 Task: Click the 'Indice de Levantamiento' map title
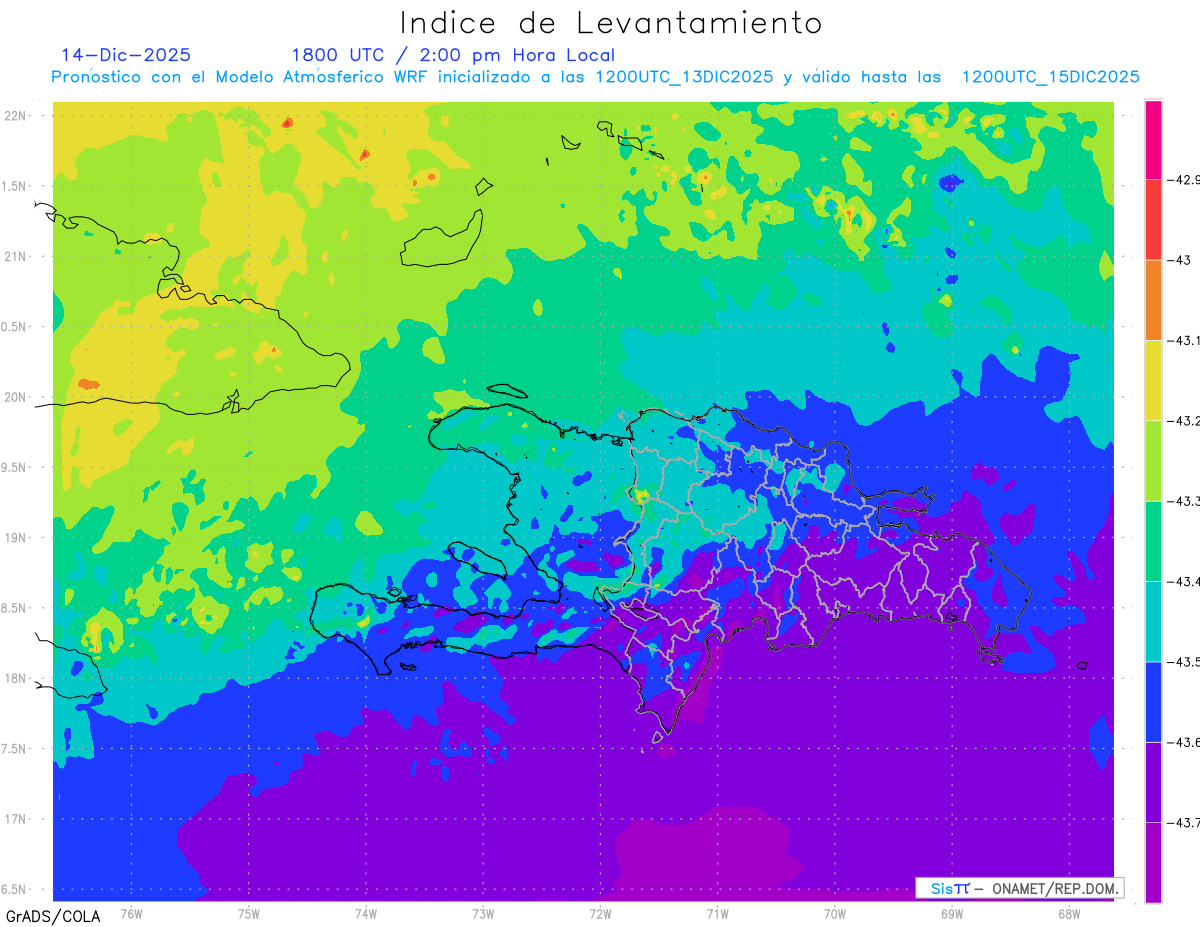click(x=611, y=22)
